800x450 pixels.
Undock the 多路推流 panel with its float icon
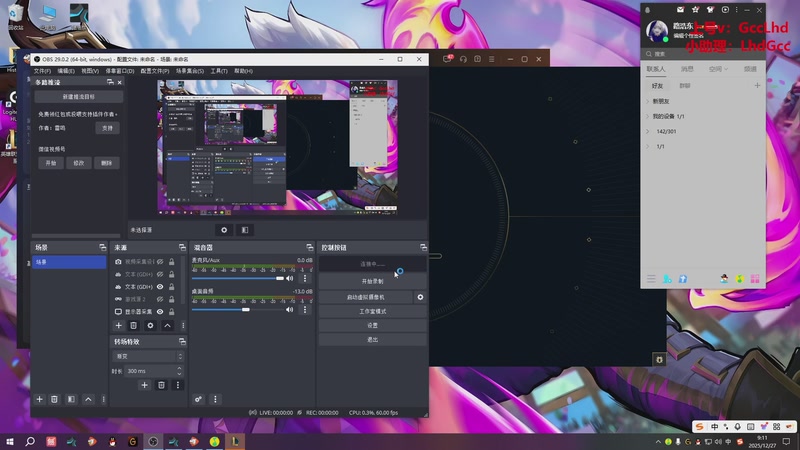(110, 82)
